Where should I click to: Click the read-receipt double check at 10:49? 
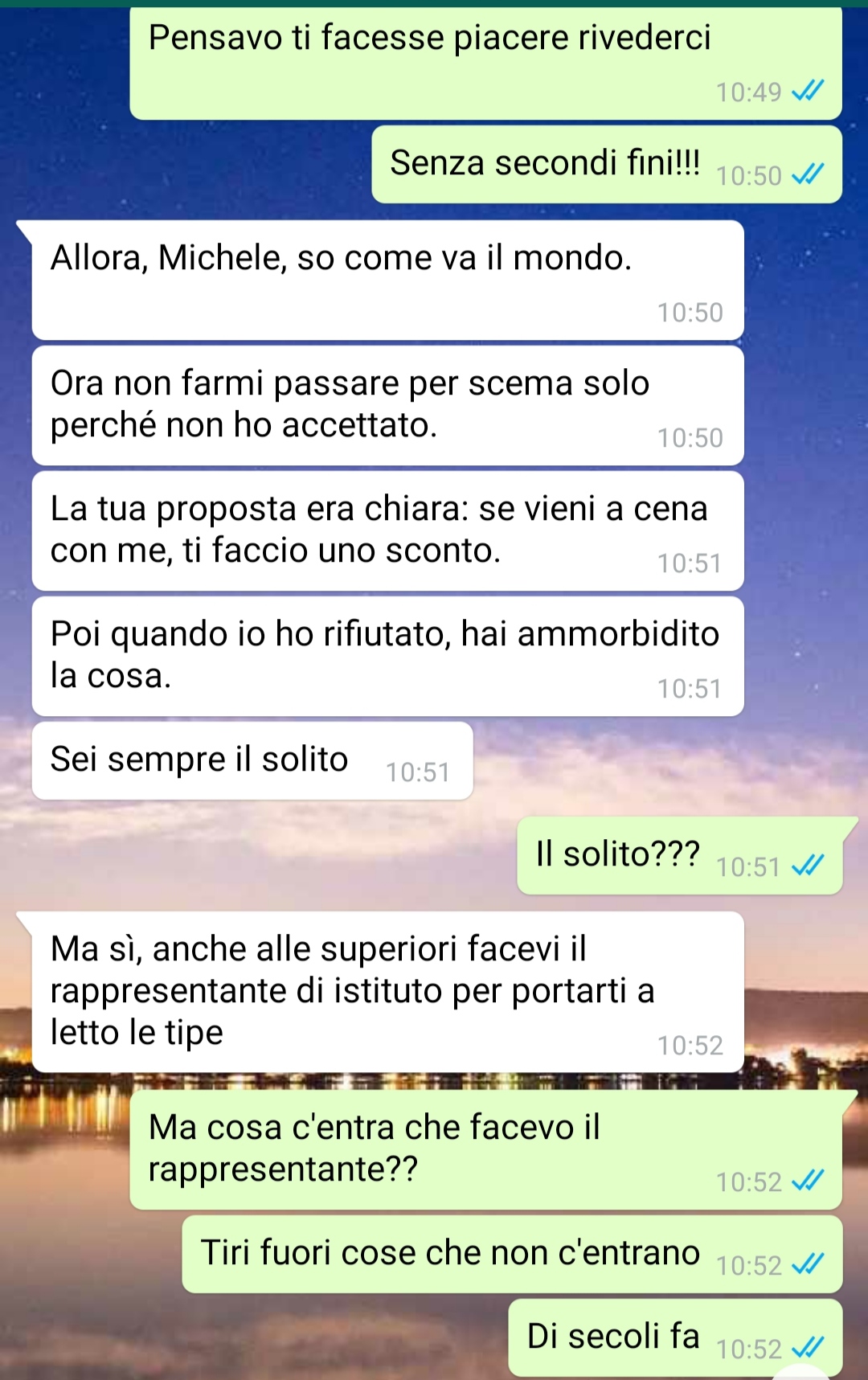[808, 92]
